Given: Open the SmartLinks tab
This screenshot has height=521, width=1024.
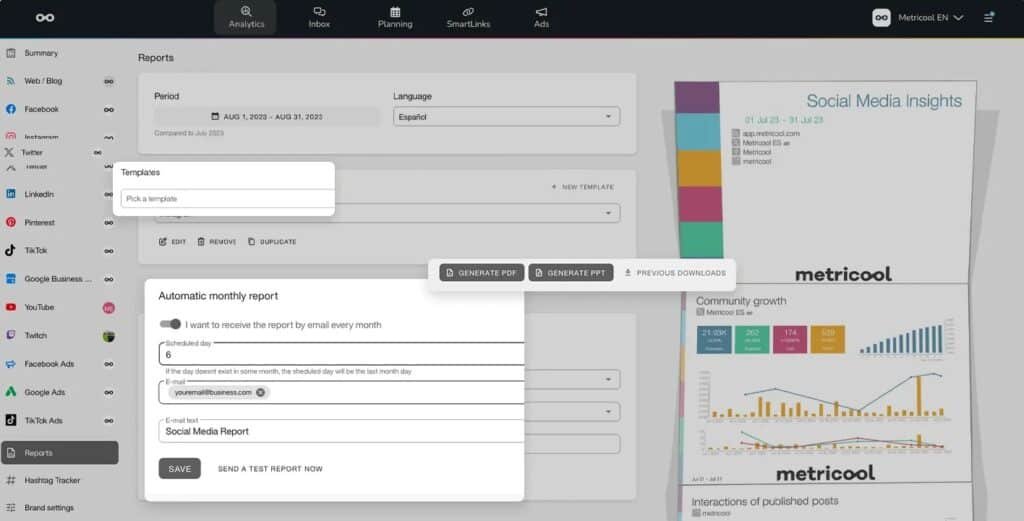Looking at the screenshot, I should 468,17.
